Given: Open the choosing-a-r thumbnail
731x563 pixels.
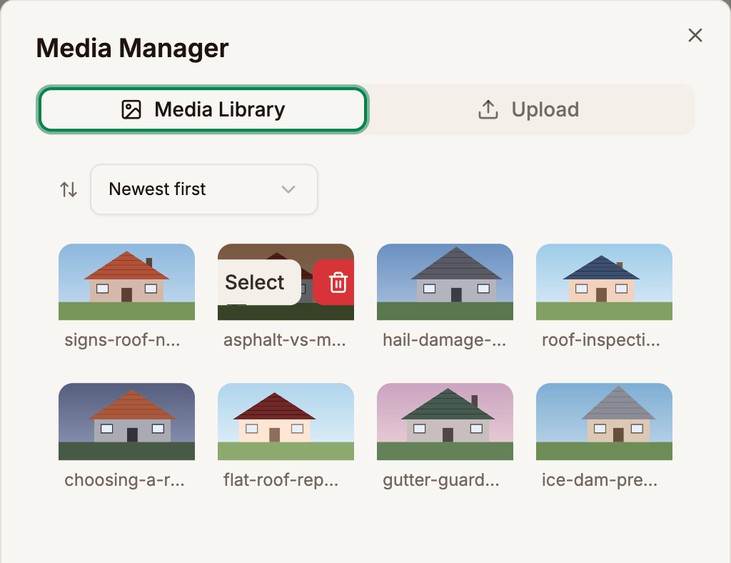Looking at the screenshot, I should tap(126, 421).
